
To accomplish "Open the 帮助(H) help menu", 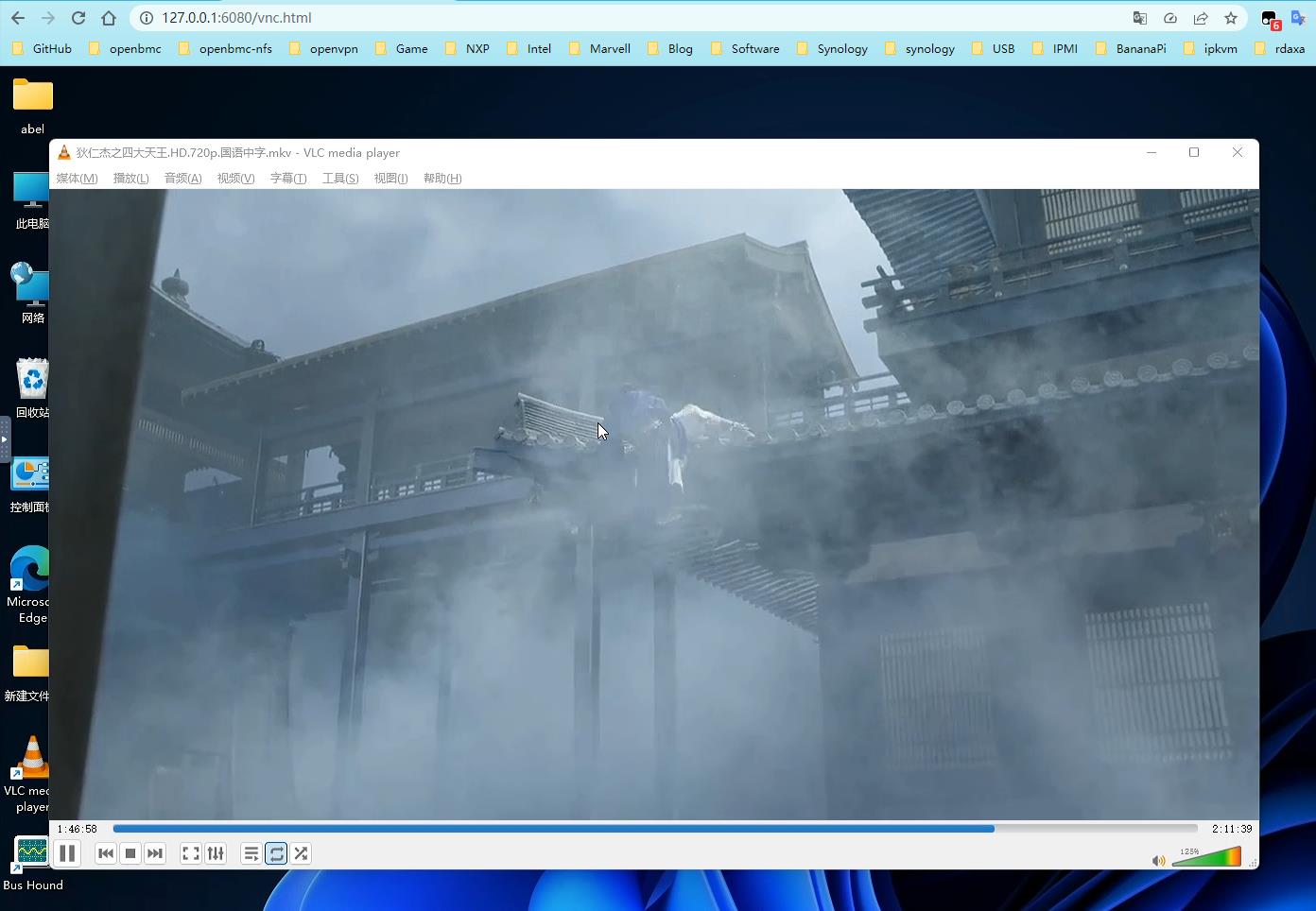I will [x=442, y=178].
